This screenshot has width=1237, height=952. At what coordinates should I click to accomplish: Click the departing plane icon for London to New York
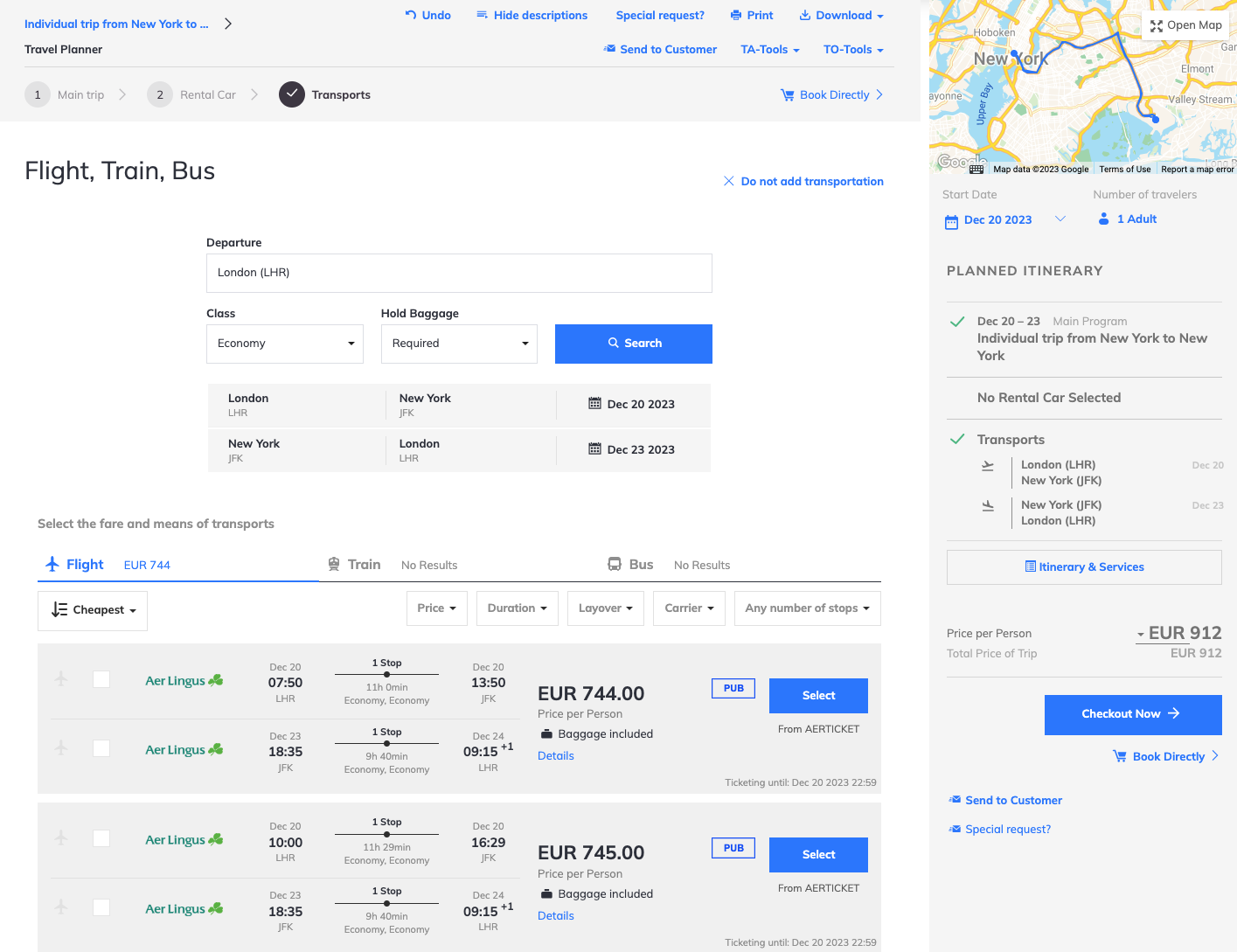pos(988,466)
